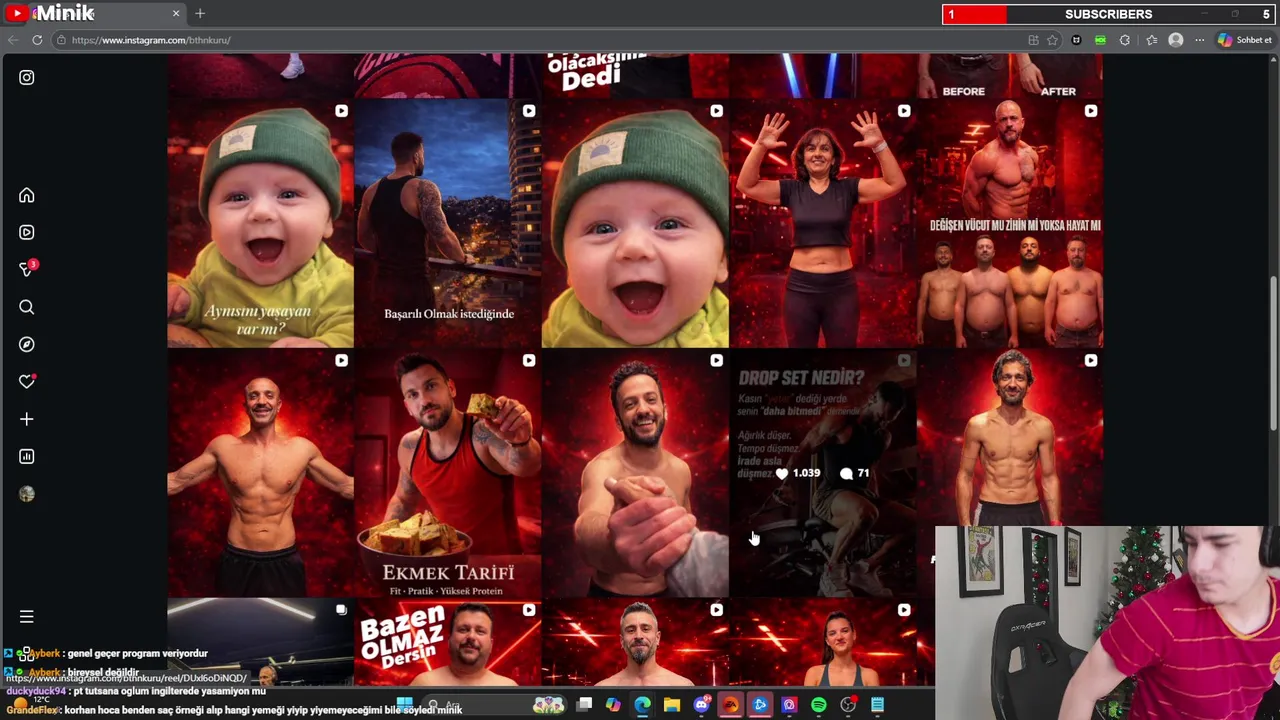The image size is (1280, 720).
Task: Open Instagram logo home link
Action: (x=27, y=77)
